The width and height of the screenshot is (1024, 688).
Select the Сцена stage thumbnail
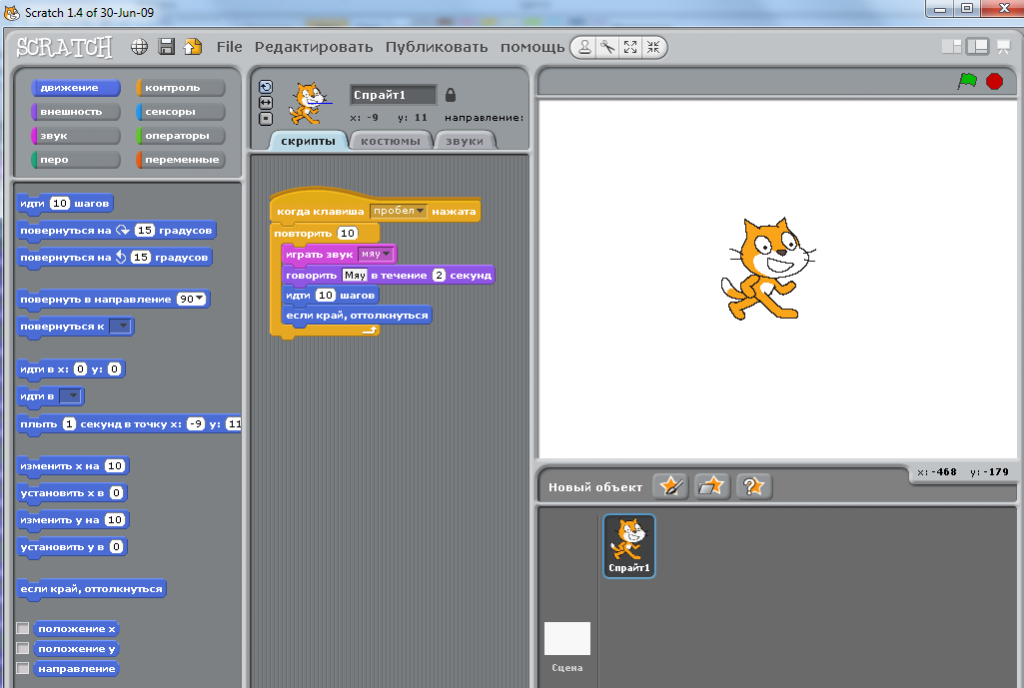(x=567, y=640)
